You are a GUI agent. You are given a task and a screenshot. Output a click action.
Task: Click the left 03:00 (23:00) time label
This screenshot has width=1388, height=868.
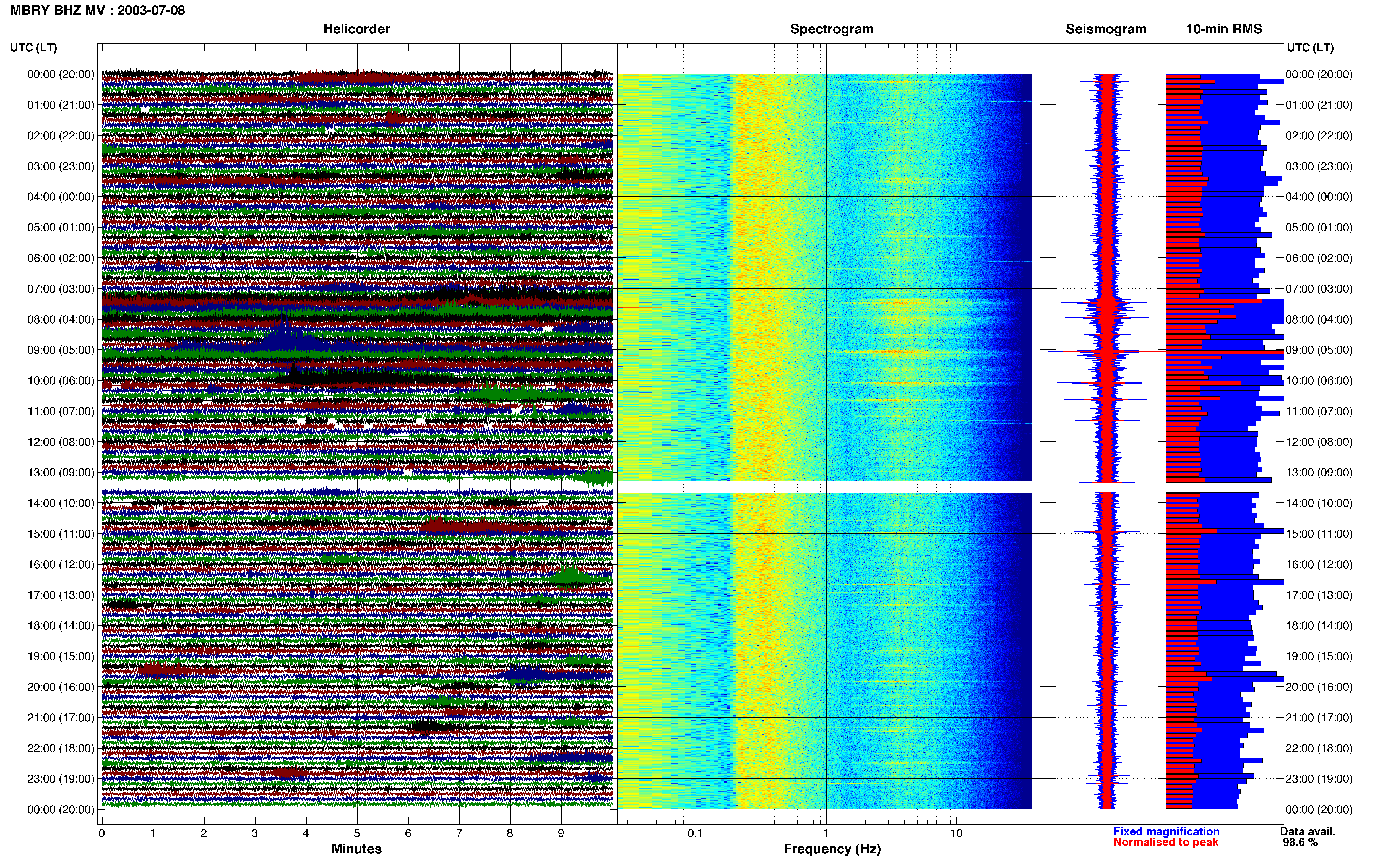pos(61,166)
